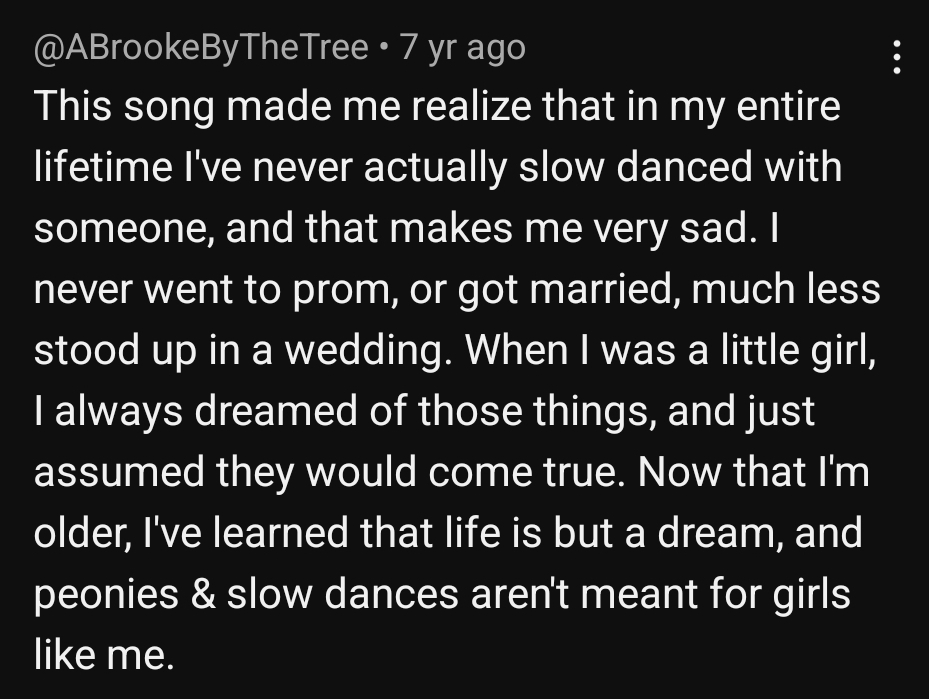This screenshot has width=929, height=699.
Task: Click the word "peonies" in the comment
Action: point(106,595)
